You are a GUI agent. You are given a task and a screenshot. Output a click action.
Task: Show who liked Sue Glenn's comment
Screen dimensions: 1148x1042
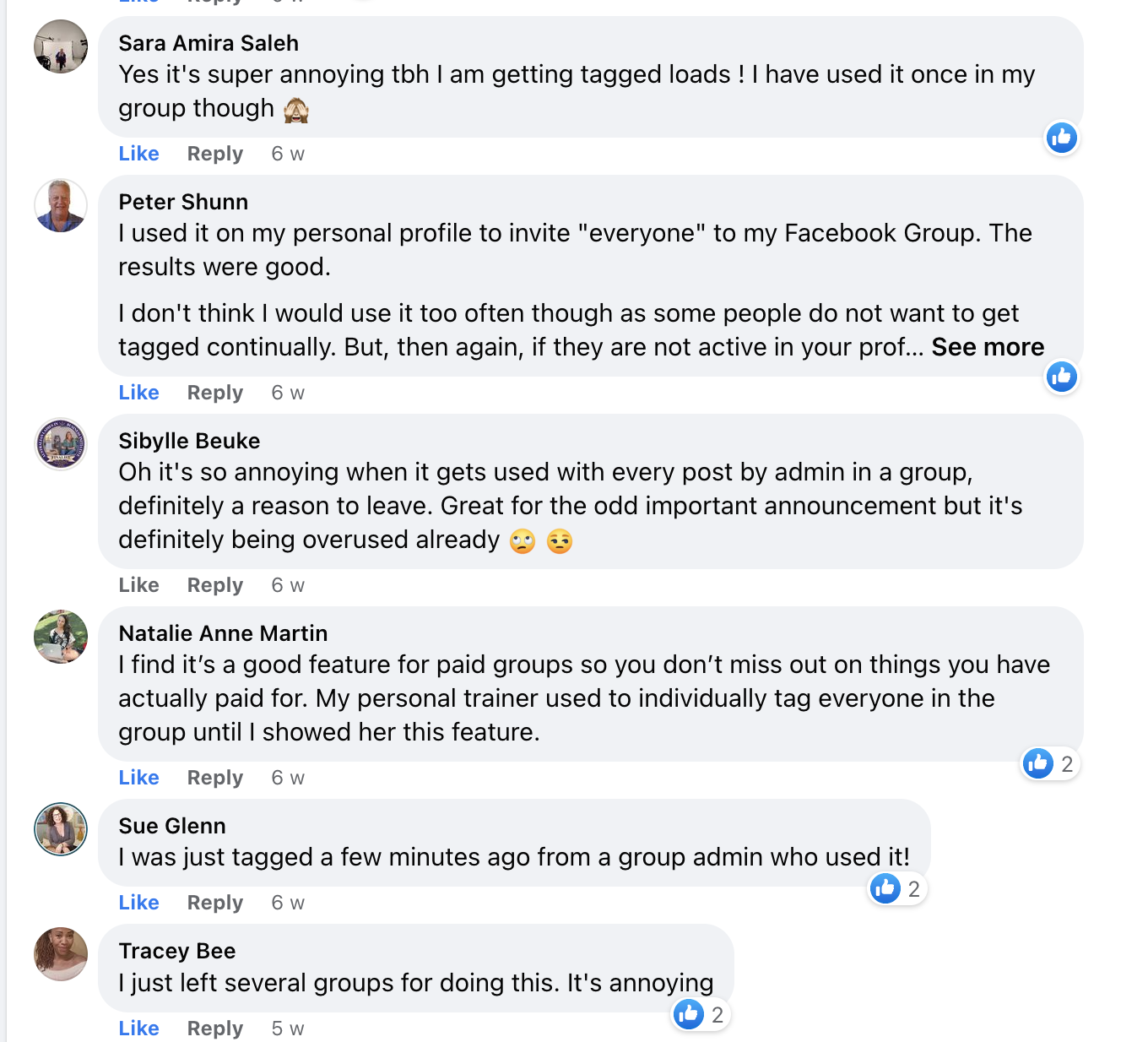896,888
